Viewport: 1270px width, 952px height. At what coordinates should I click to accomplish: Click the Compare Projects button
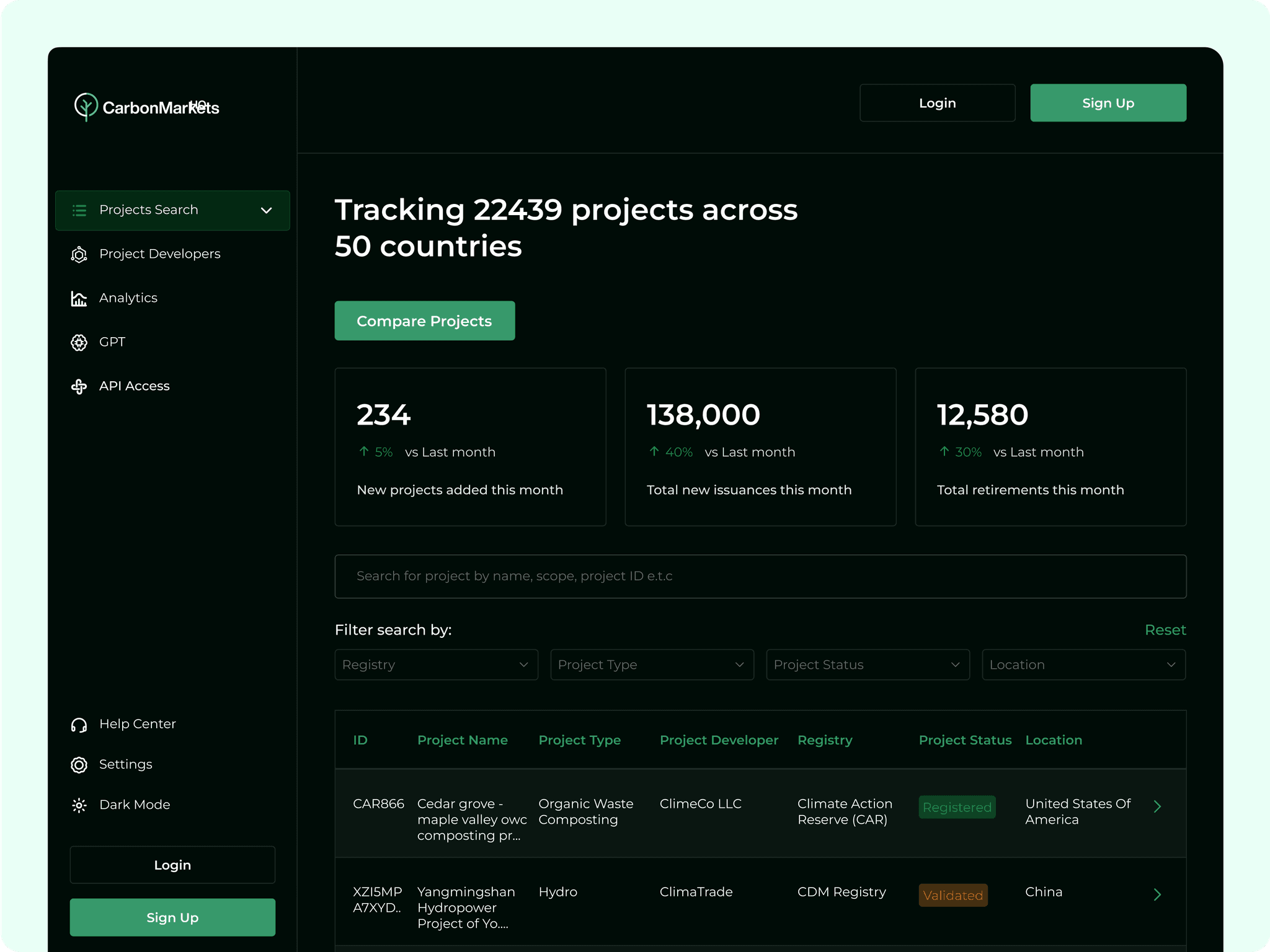tap(425, 321)
